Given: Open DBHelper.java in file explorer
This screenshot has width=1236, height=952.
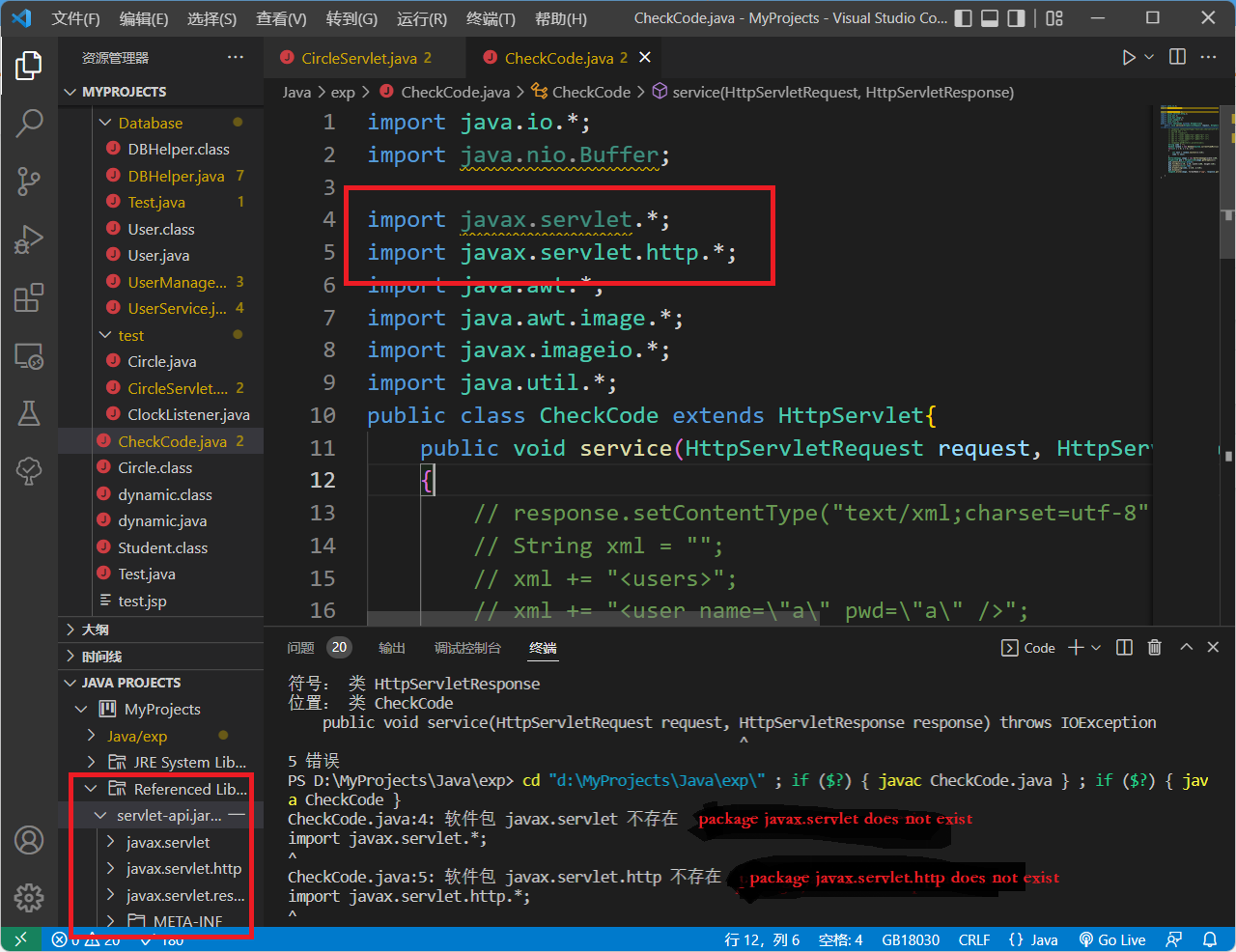Looking at the screenshot, I should tap(176, 176).
